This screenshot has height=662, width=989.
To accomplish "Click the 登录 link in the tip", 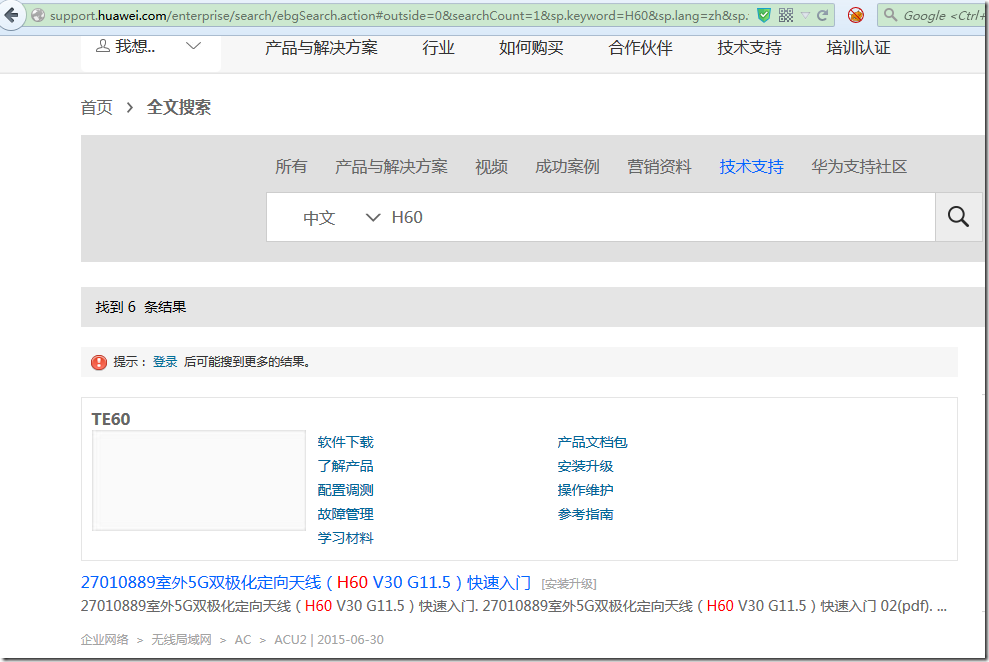I will click(165, 362).
